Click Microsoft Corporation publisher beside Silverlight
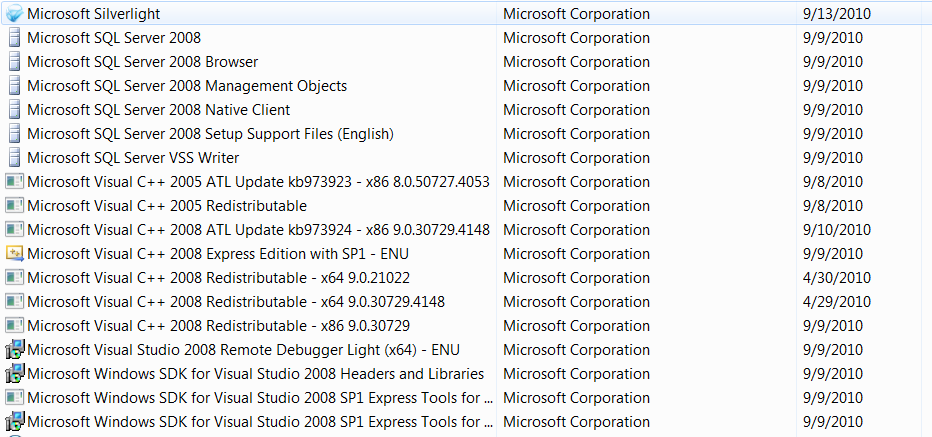Screen dimensions: 932x437 click(x=576, y=14)
